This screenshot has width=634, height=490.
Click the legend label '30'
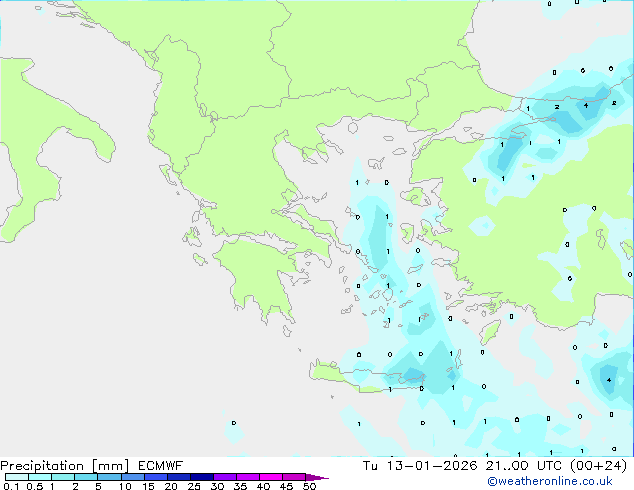tap(217, 486)
